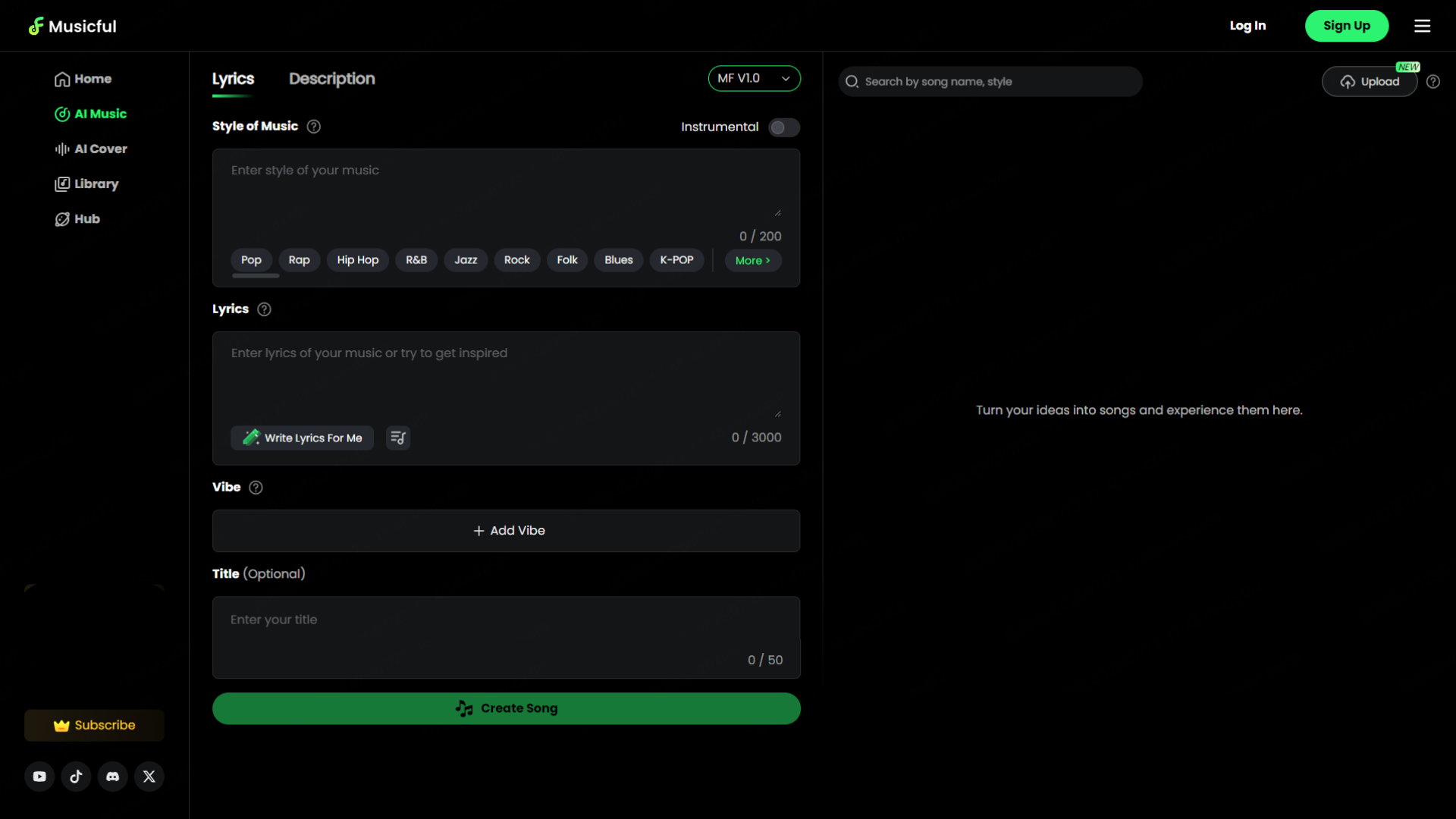Click help icon beside Upload button
This screenshot has height=819, width=1456.
[1433, 82]
